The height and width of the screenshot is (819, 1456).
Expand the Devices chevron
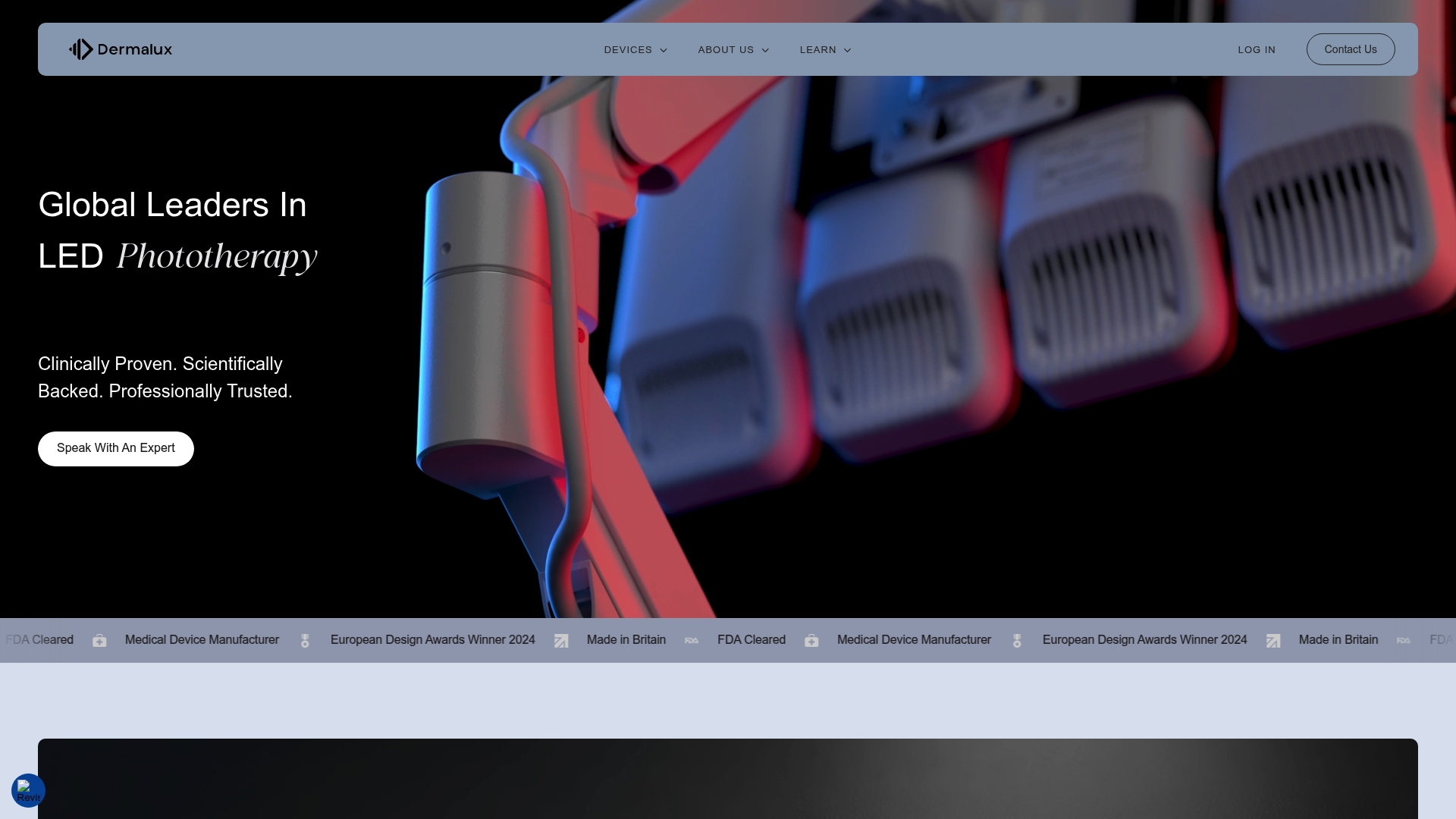point(664,50)
